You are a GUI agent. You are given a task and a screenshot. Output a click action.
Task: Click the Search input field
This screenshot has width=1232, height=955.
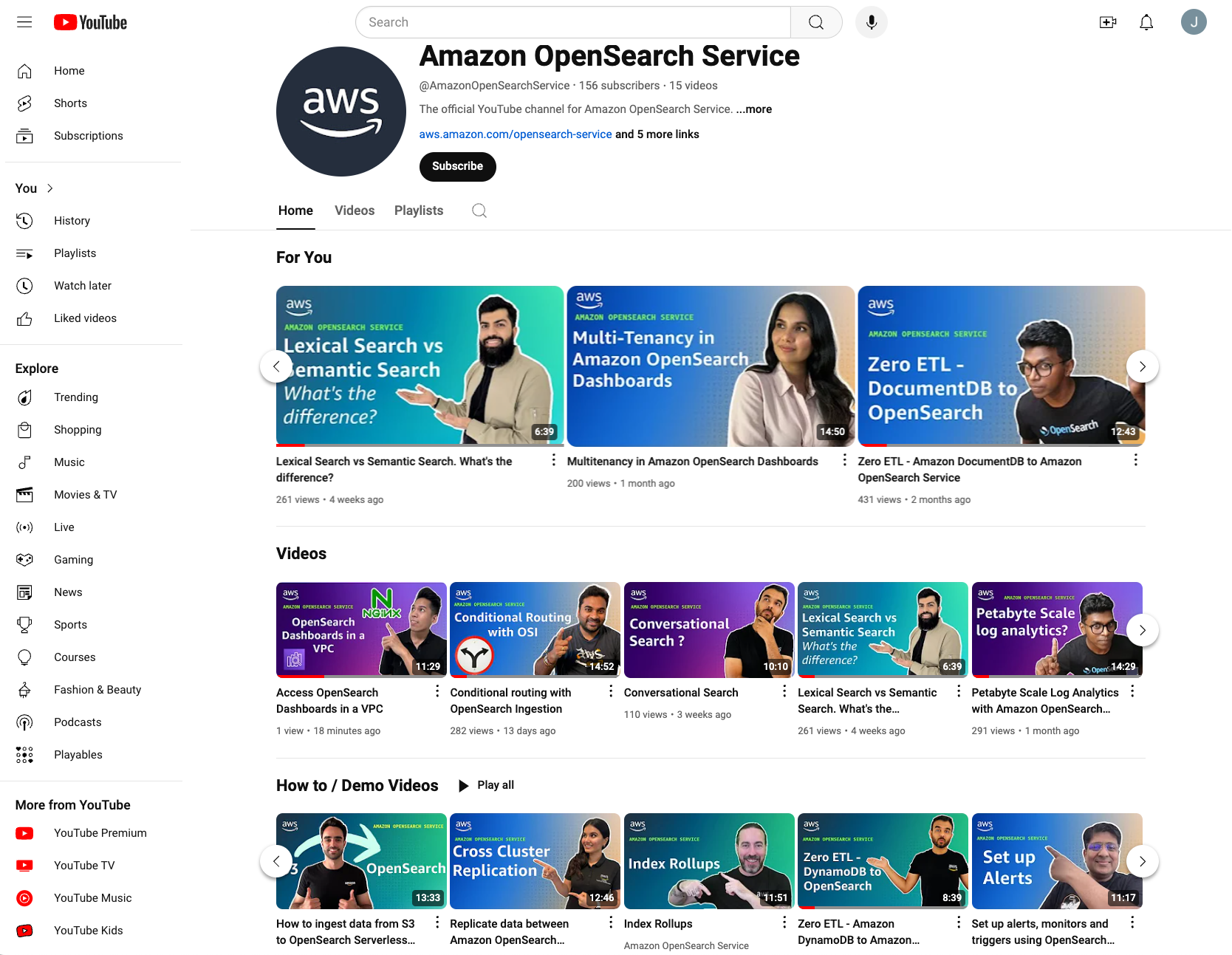coord(573,22)
